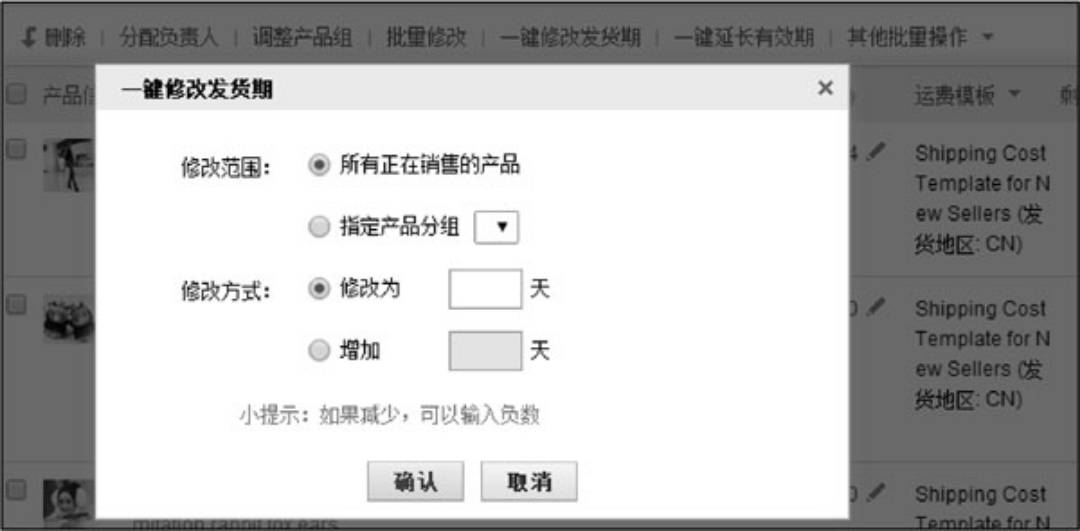Click 批量修改 in the toolbar

point(426,37)
